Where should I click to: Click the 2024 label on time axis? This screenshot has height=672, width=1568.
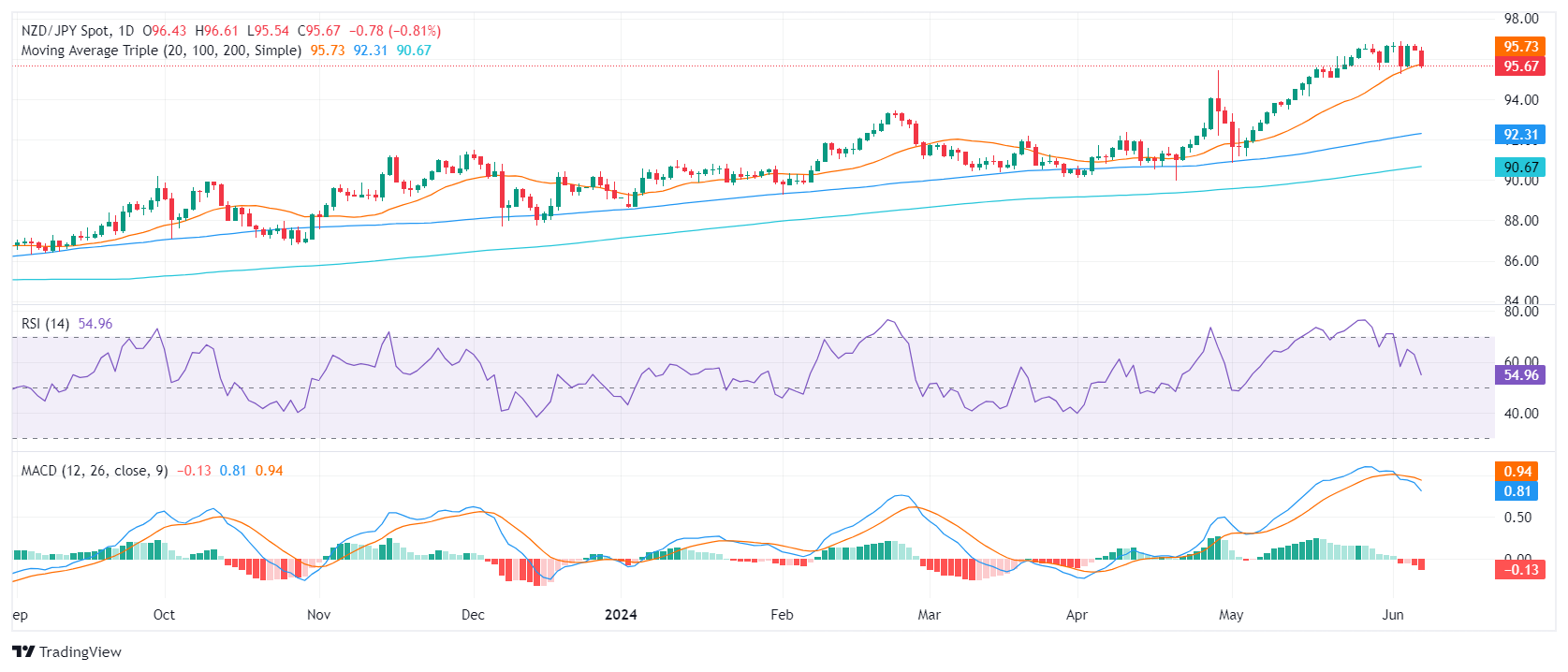coord(621,615)
